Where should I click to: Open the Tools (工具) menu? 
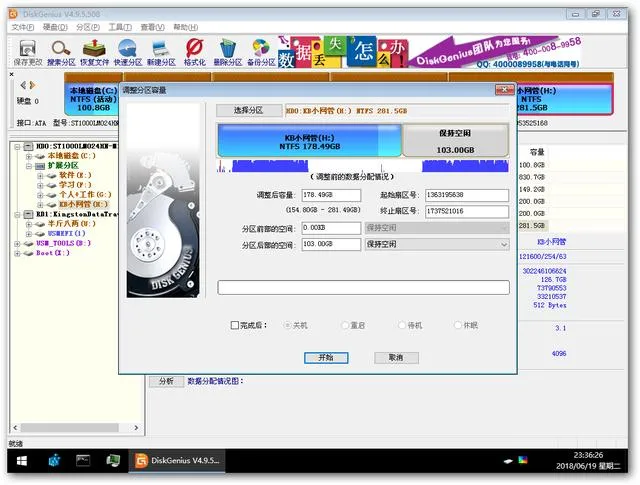[x=120, y=27]
